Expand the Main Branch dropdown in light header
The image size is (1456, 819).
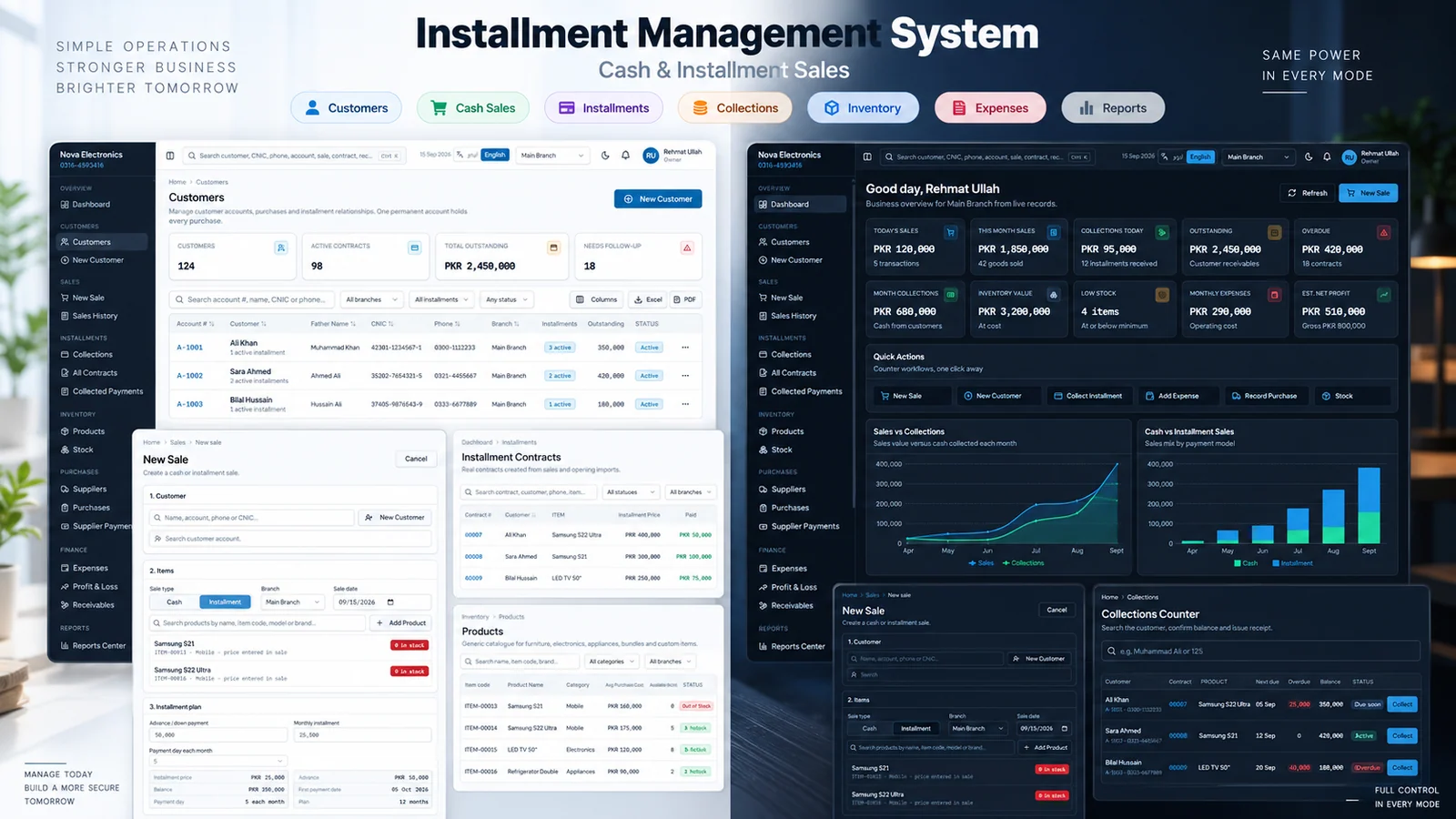click(x=552, y=156)
